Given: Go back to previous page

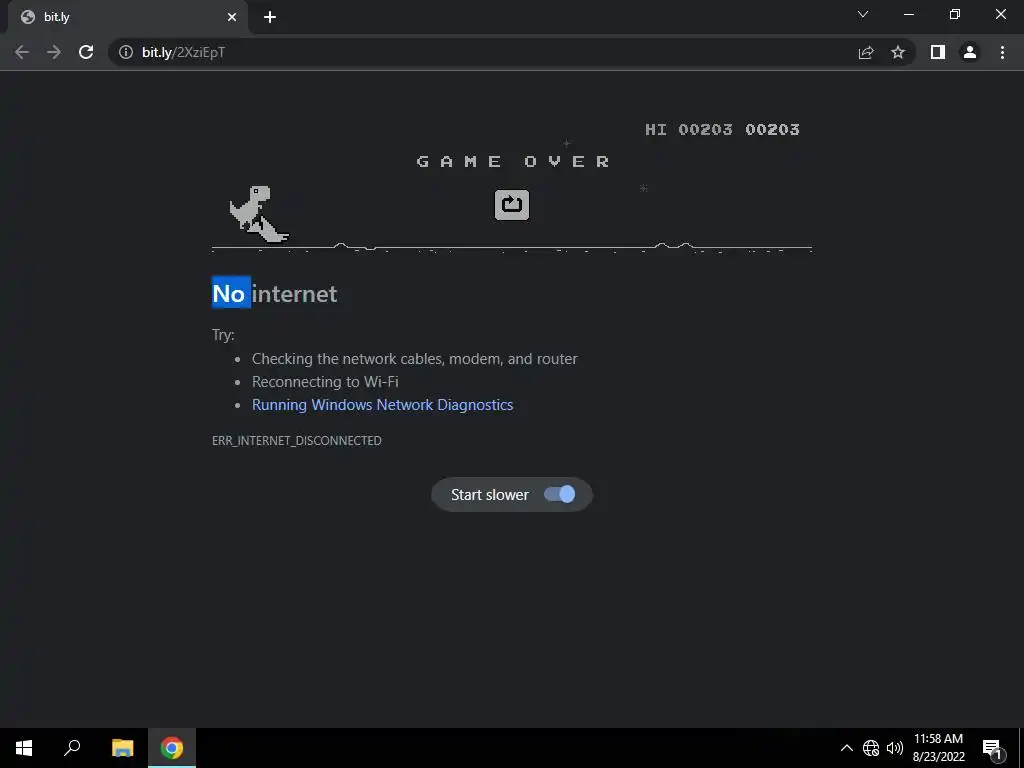Looking at the screenshot, I should click(22, 52).
